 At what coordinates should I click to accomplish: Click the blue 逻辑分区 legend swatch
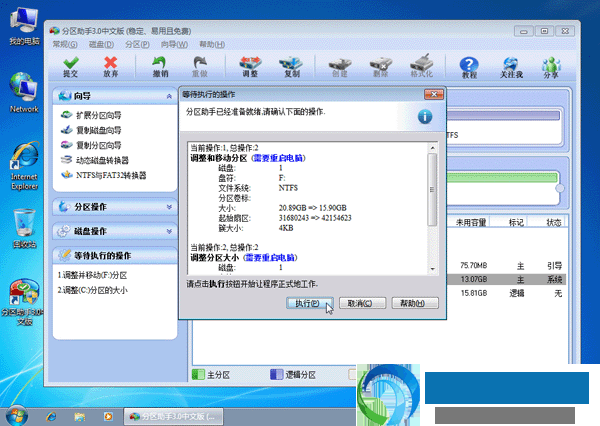(x=276, y=374)
